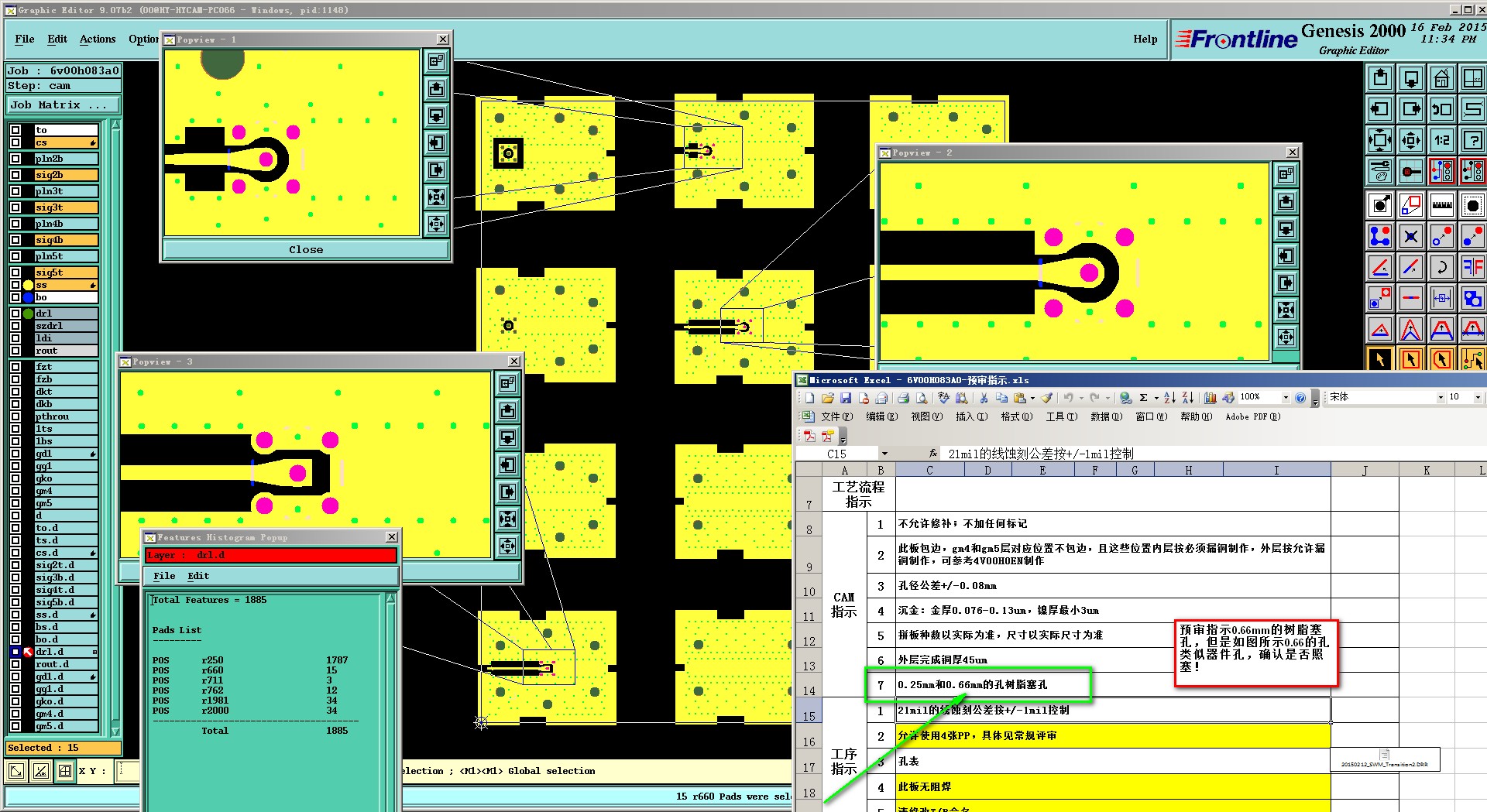Toggle display checkbox for layer rout
The height and width of the screenshot is (812, 1487).
pos(15,351)
